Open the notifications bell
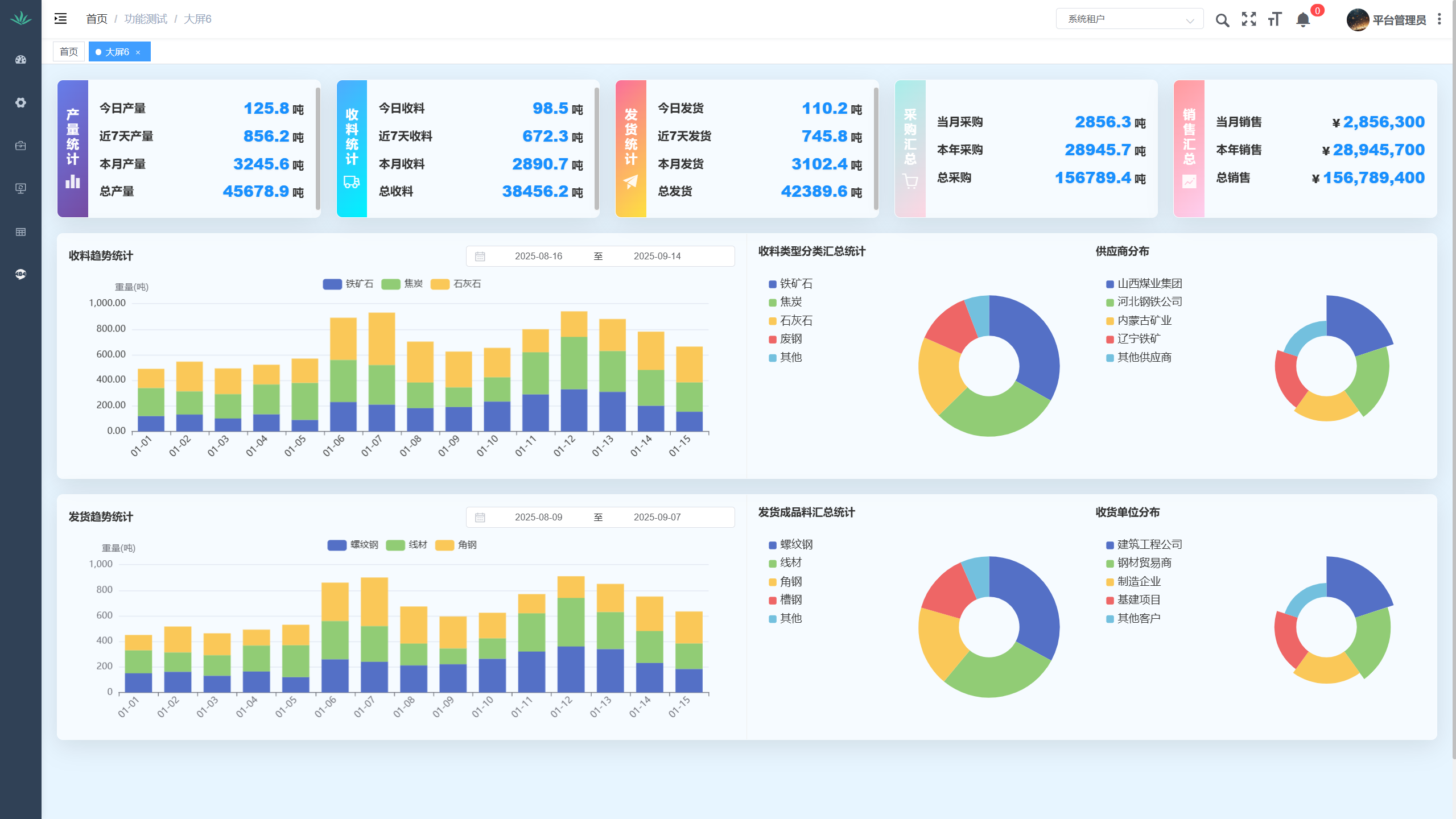 click(x=1303, y=20)
